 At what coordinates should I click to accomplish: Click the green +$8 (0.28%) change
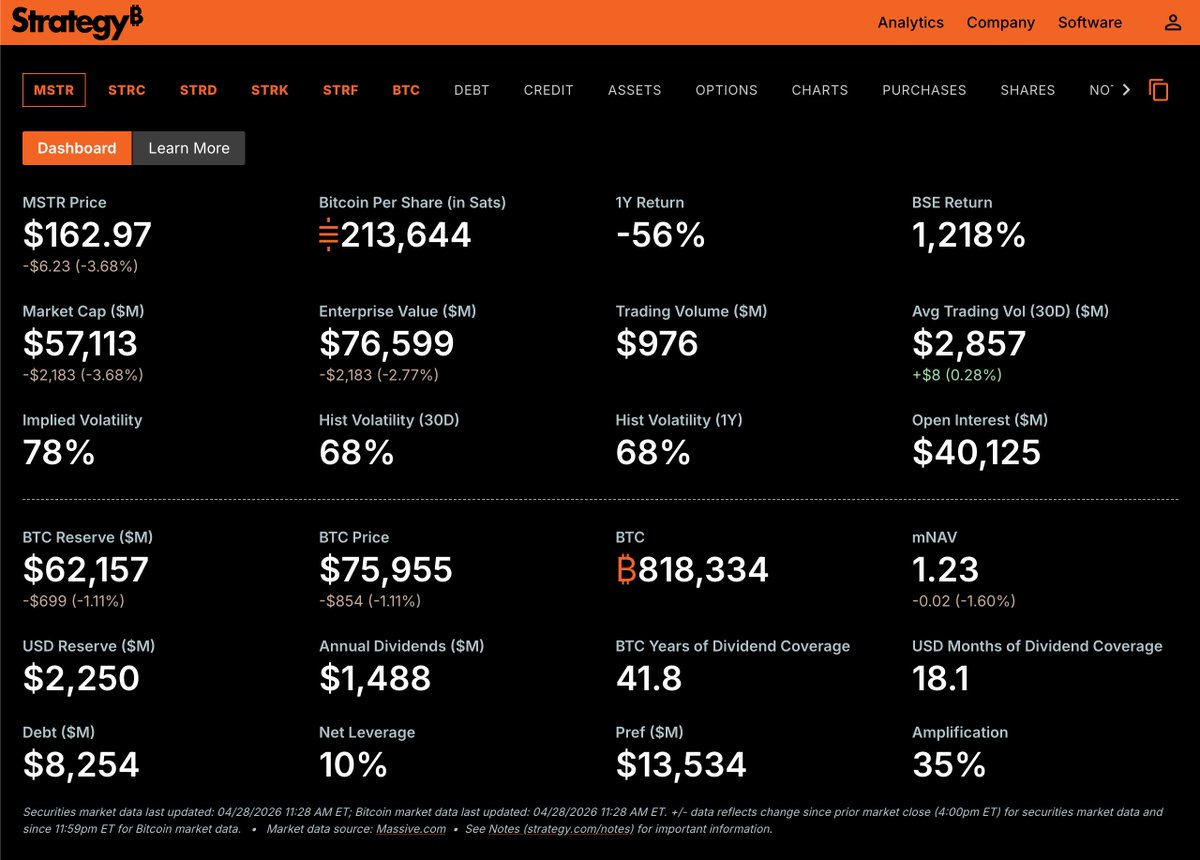(x=957, y=375)
